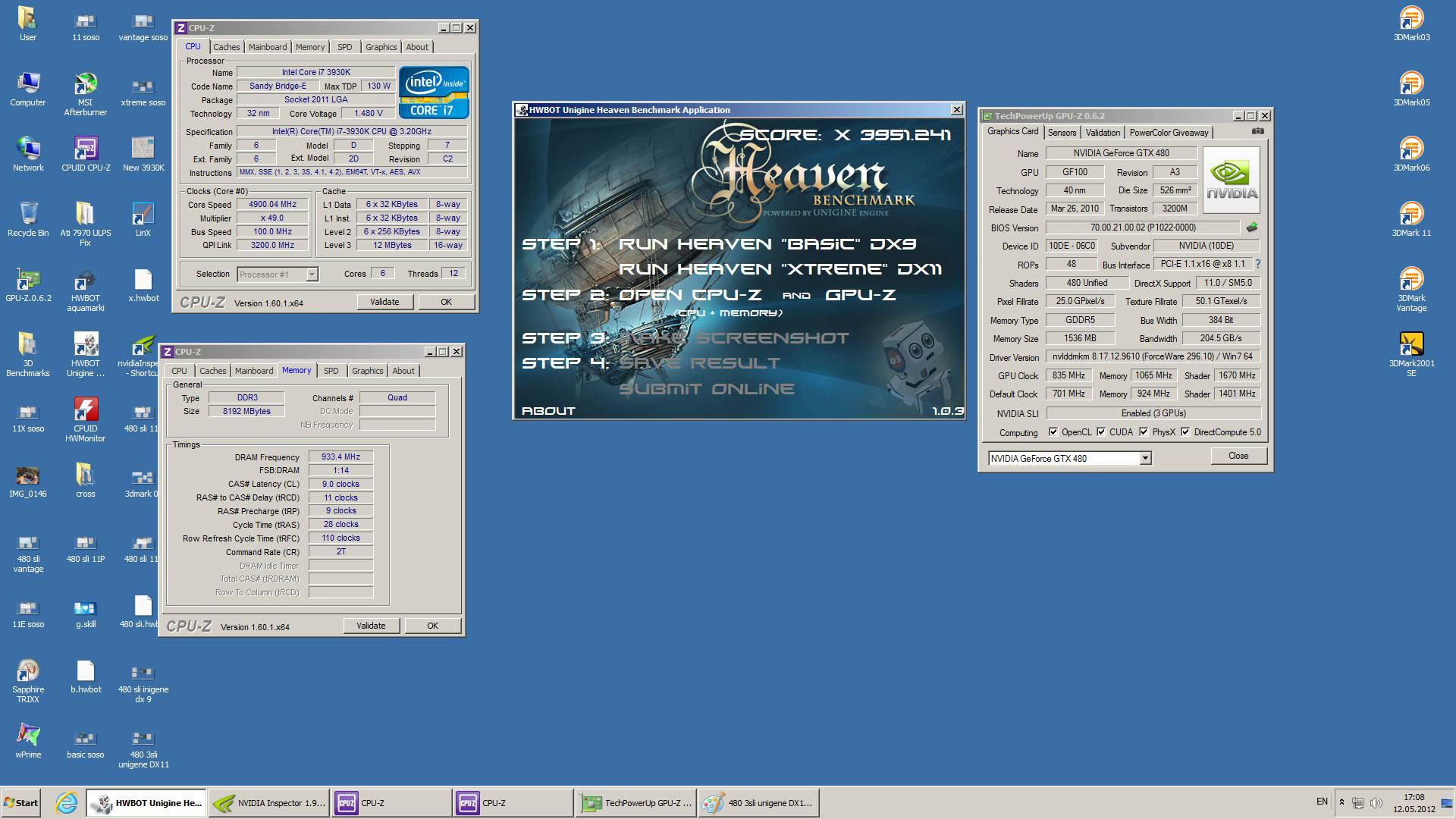Viewport: 1456px width, 819px height.
Task: Click the volume icon in system tray
Action: pyautogui.click(x=1376, y=802)
